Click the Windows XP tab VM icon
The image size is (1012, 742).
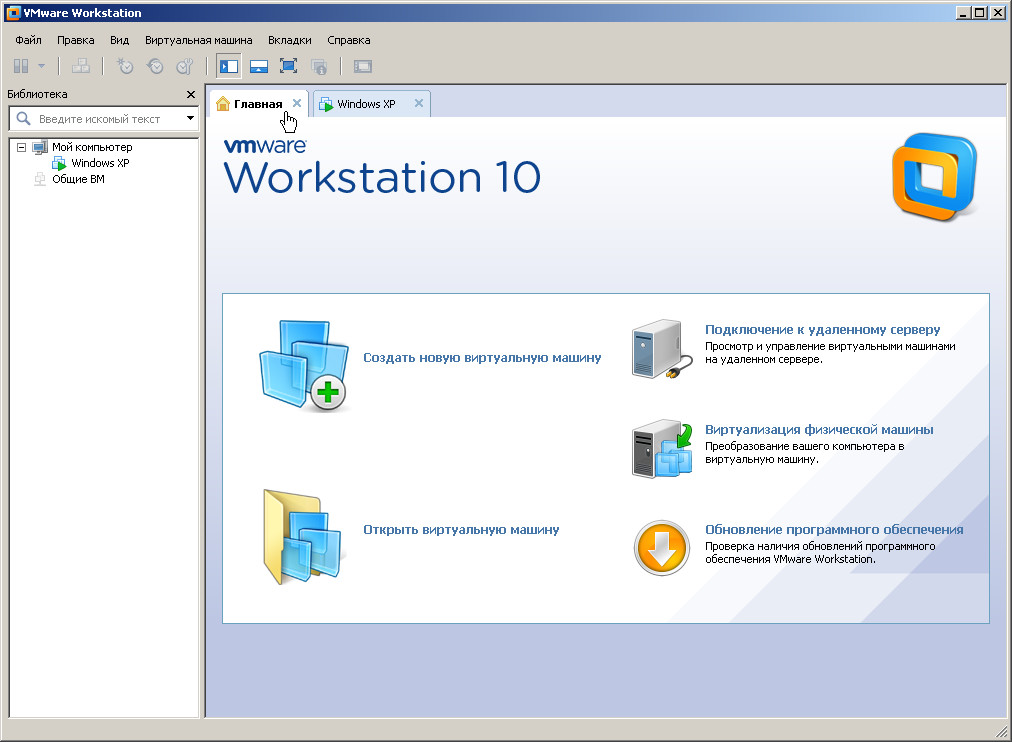pos(326,104)
